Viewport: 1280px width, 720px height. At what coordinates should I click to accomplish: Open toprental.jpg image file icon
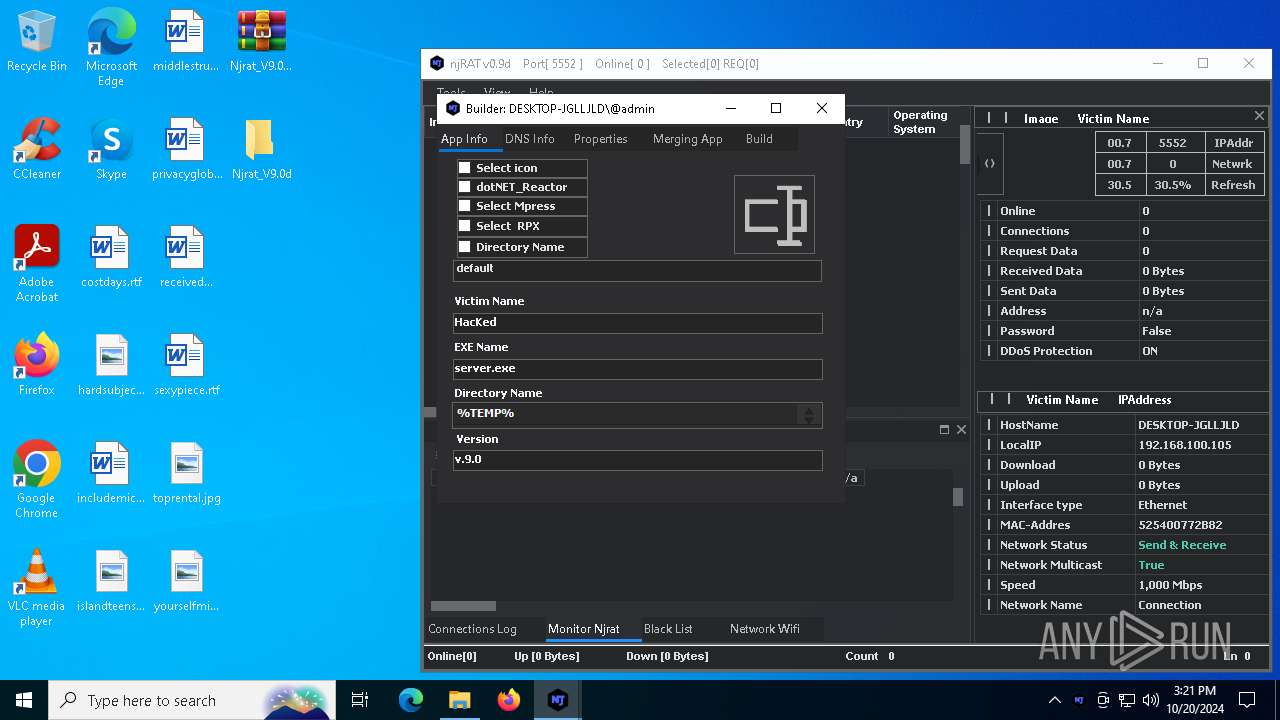[186, 473]
